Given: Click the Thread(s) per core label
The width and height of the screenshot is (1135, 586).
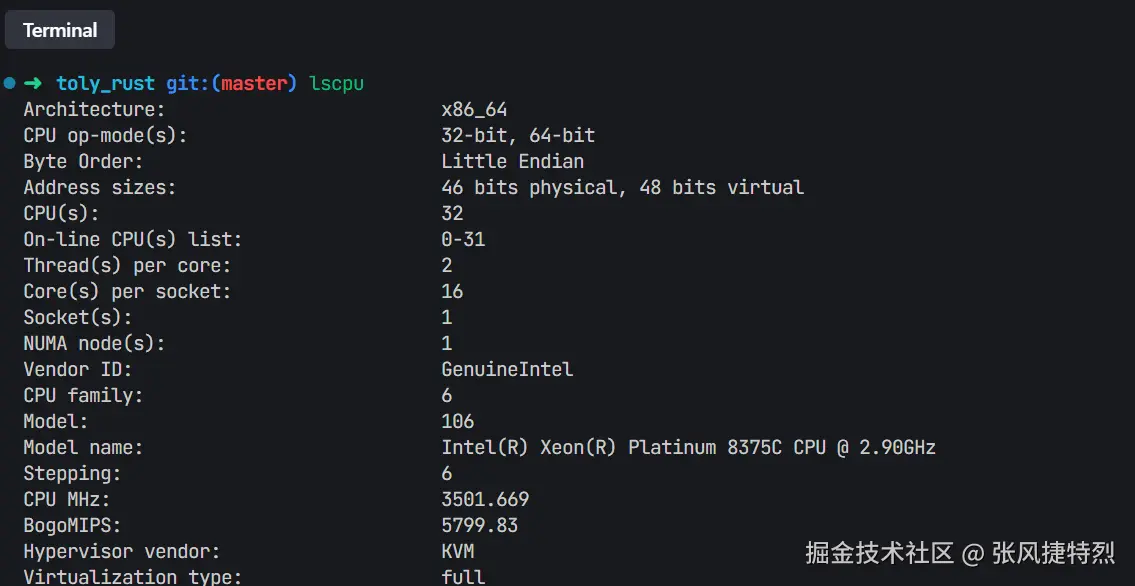Looking at the screenshot, I should tap(127, 265).
